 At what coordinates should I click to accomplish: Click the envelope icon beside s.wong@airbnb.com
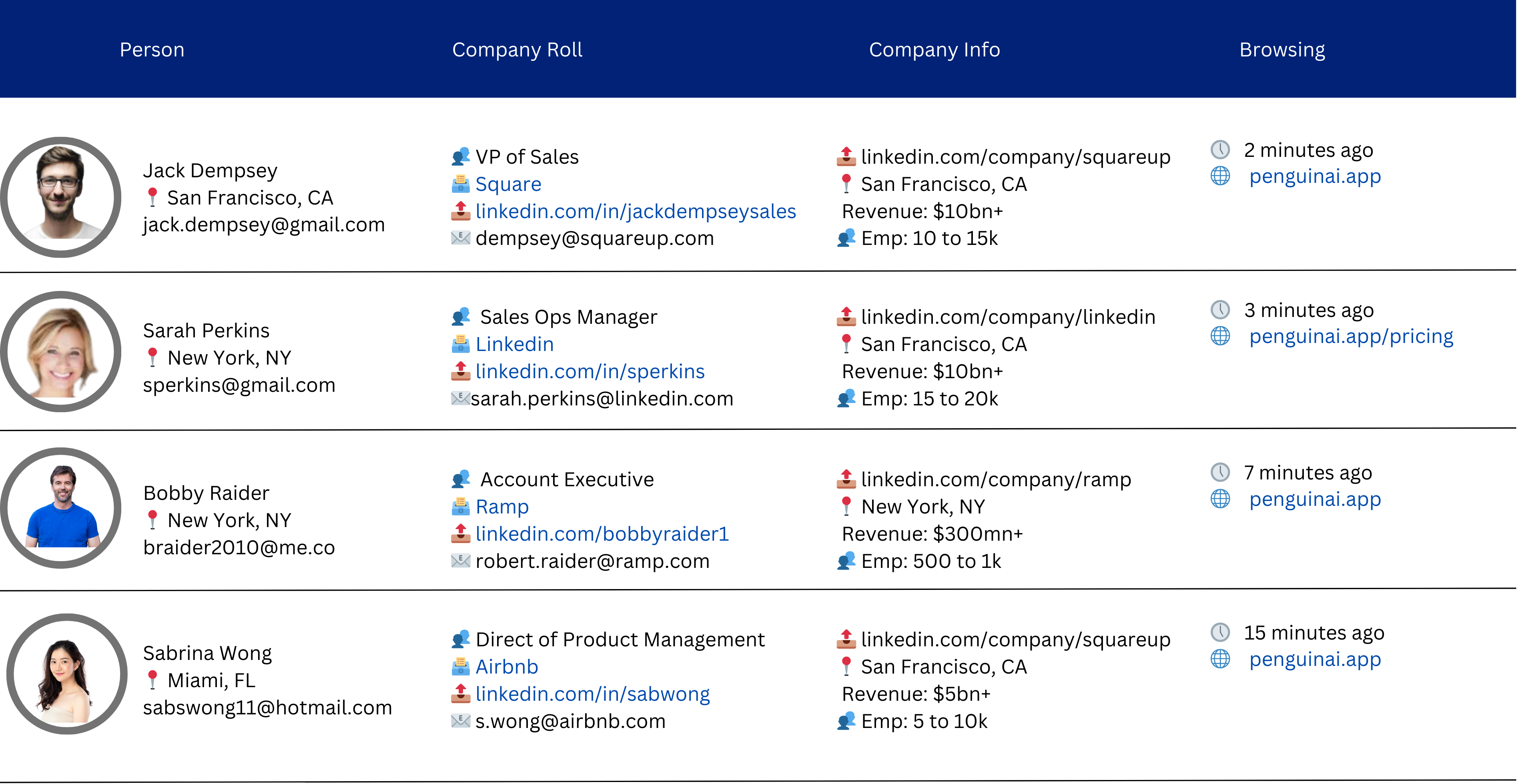pos(461,721)
